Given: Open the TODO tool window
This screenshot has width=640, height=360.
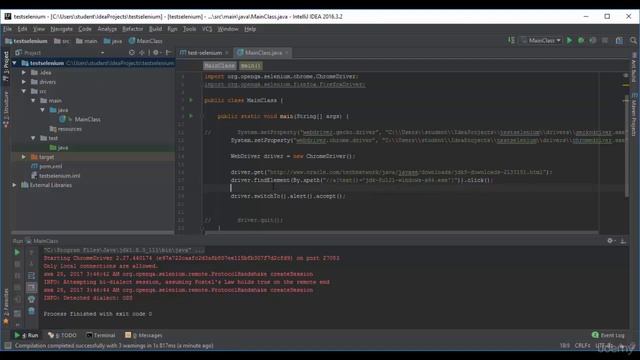Looking at the screenshot, I should click(x=62, y=335).
